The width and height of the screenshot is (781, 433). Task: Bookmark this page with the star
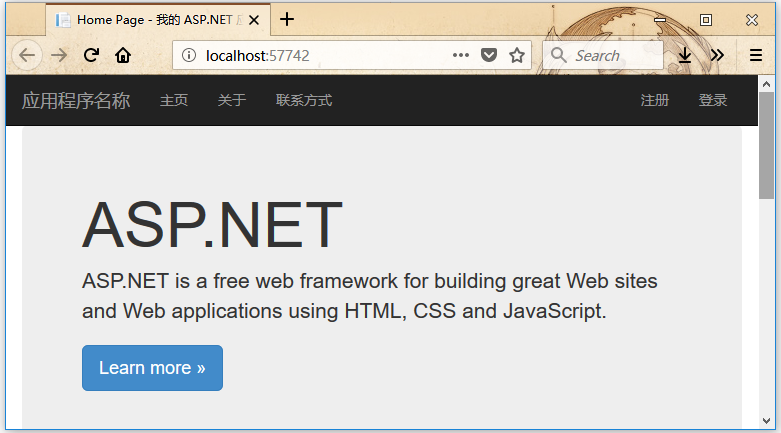(517, 55)
